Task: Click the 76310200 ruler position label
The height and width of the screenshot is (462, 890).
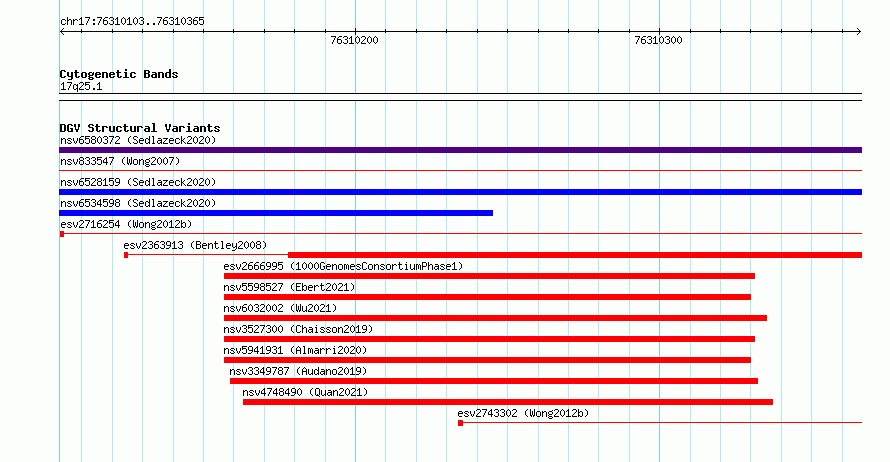Action: [x=354, y=40]
